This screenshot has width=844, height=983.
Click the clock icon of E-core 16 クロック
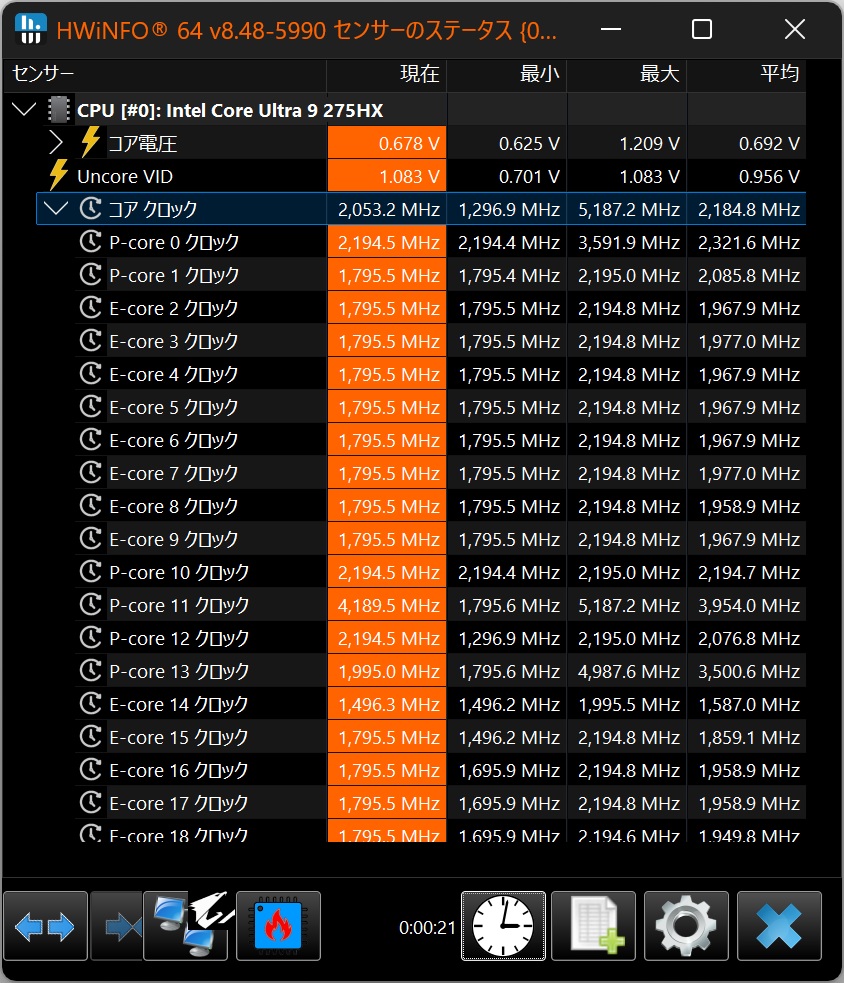91,770
